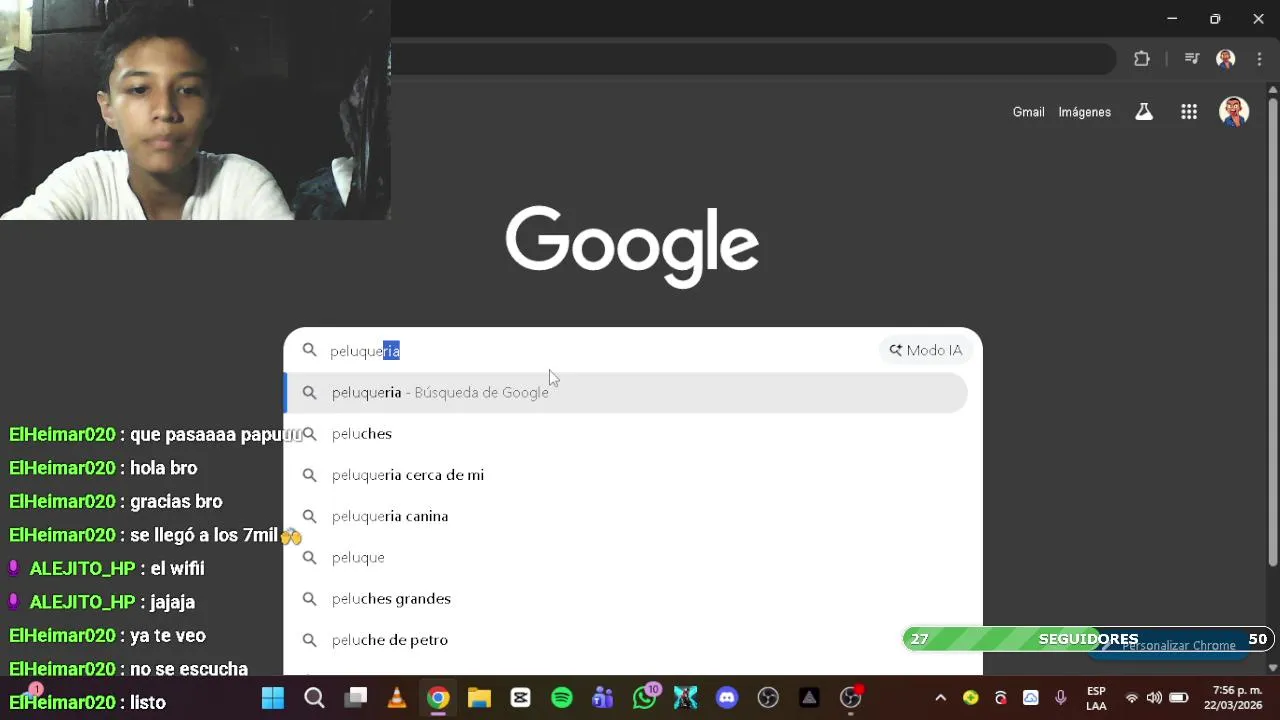The image size is (1280, 720).
Task: Open volume speaker tray icon
Action: pyautogui.click(x=1154, y=698)
